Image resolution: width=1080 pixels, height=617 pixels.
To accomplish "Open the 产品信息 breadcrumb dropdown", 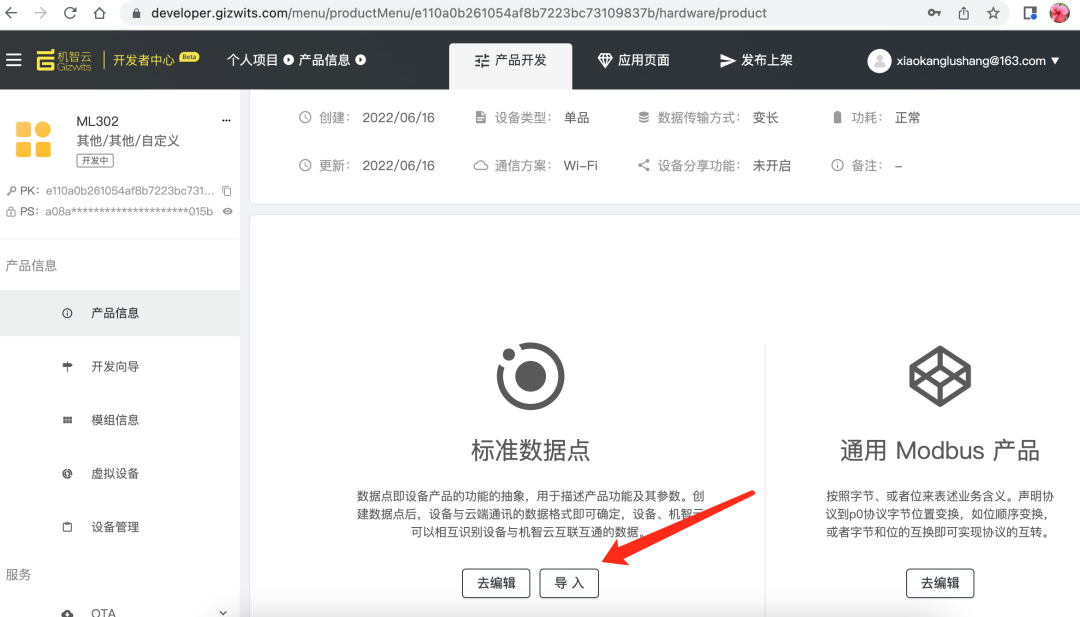I will coord(359,60).
